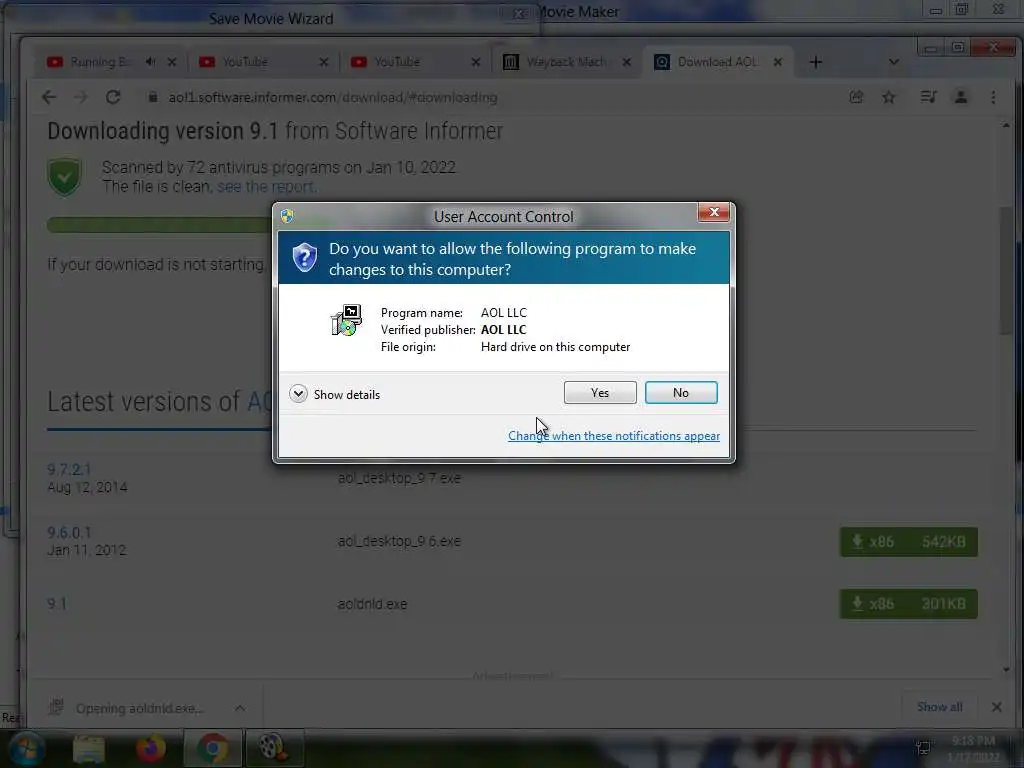Image resolution: width=1024 pixels, height=768 pixels.
Task: Click the page vertical scrollbar thumb
Action: point(1006,271)
